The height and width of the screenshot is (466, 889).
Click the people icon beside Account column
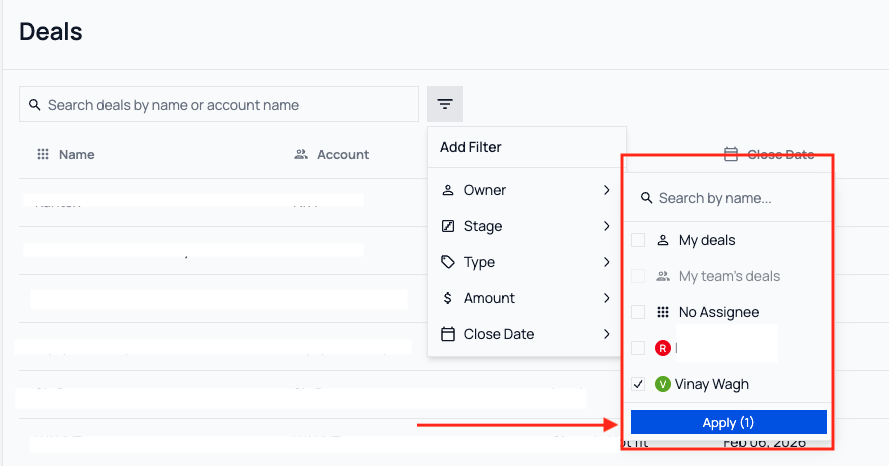pos(300,154)
